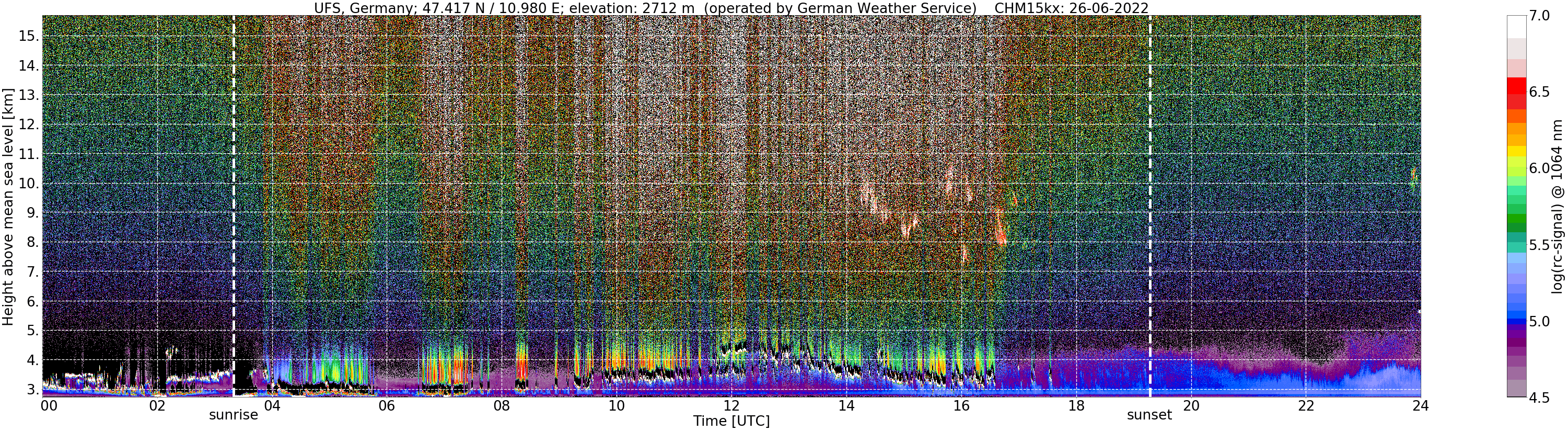
Task: Click the "13." height tick label
Action: pyautogui.click(x=29, y=95)
